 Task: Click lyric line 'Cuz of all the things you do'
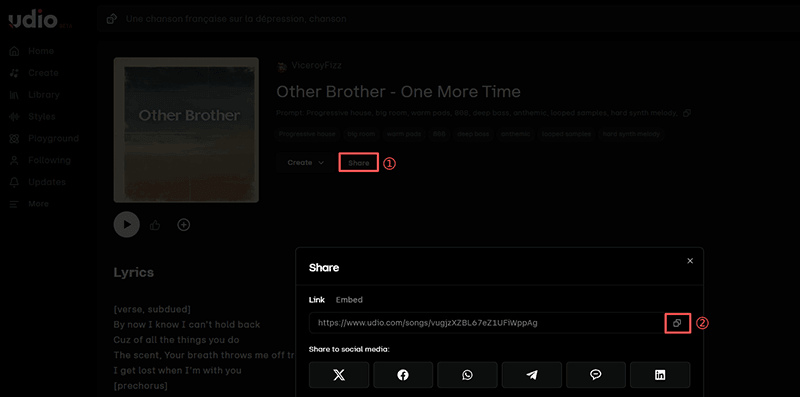coord(177,340)
